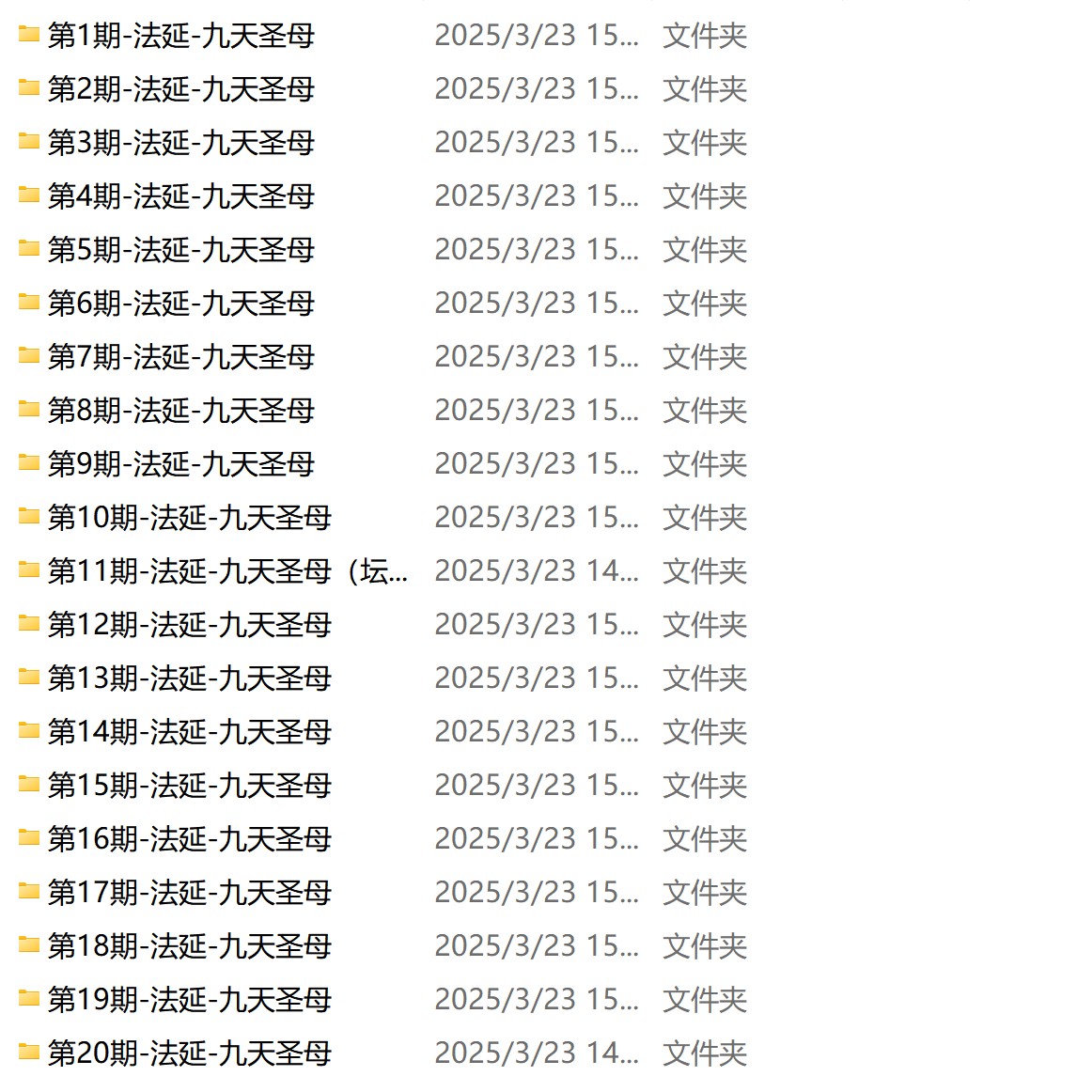Select the 第10期-法延-九天圣母 folder name
1092x1092 pixels.
[x=190, y=518]
